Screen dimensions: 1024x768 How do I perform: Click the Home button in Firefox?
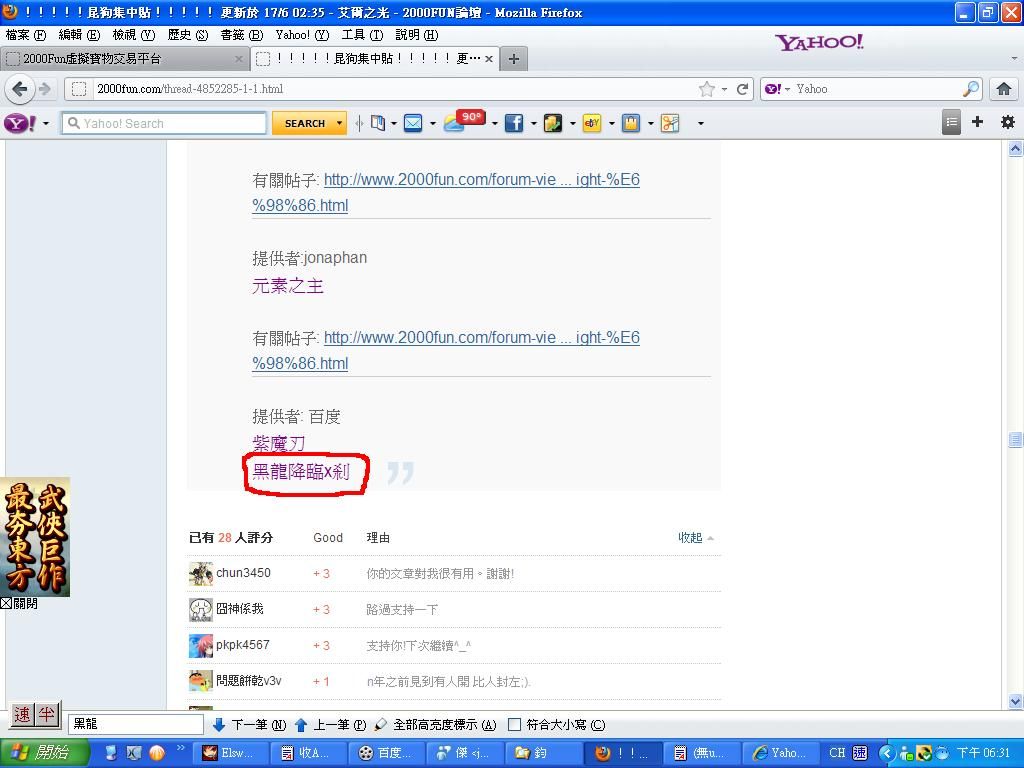tap(1003, 89)
